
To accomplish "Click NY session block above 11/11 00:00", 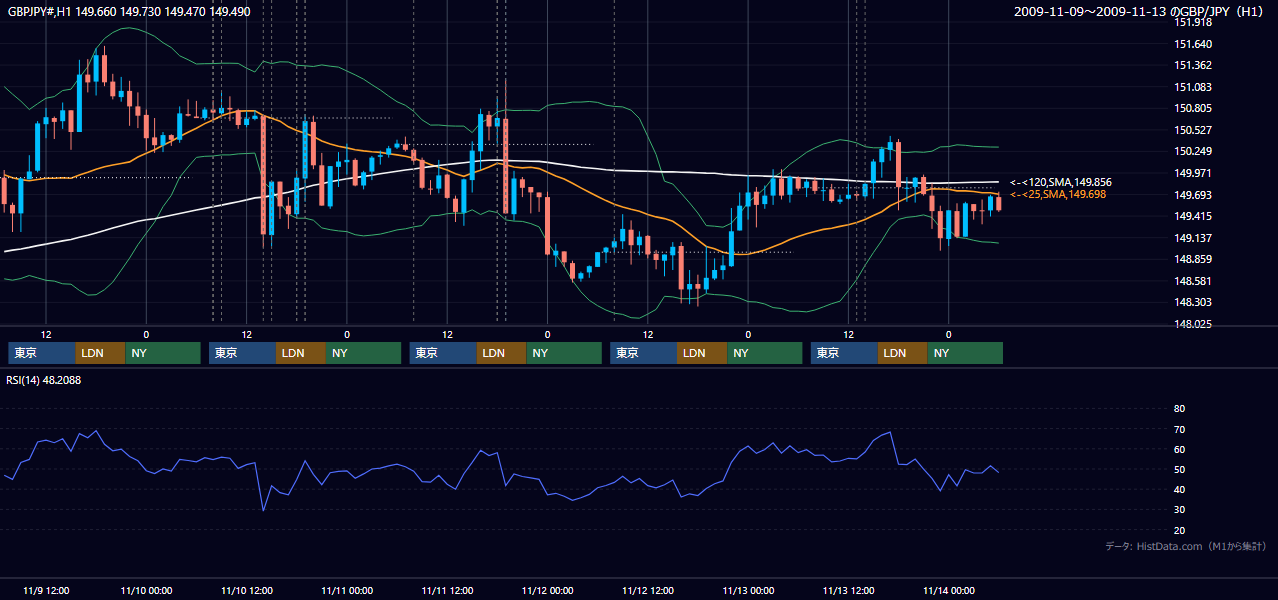I will [364, 353].
